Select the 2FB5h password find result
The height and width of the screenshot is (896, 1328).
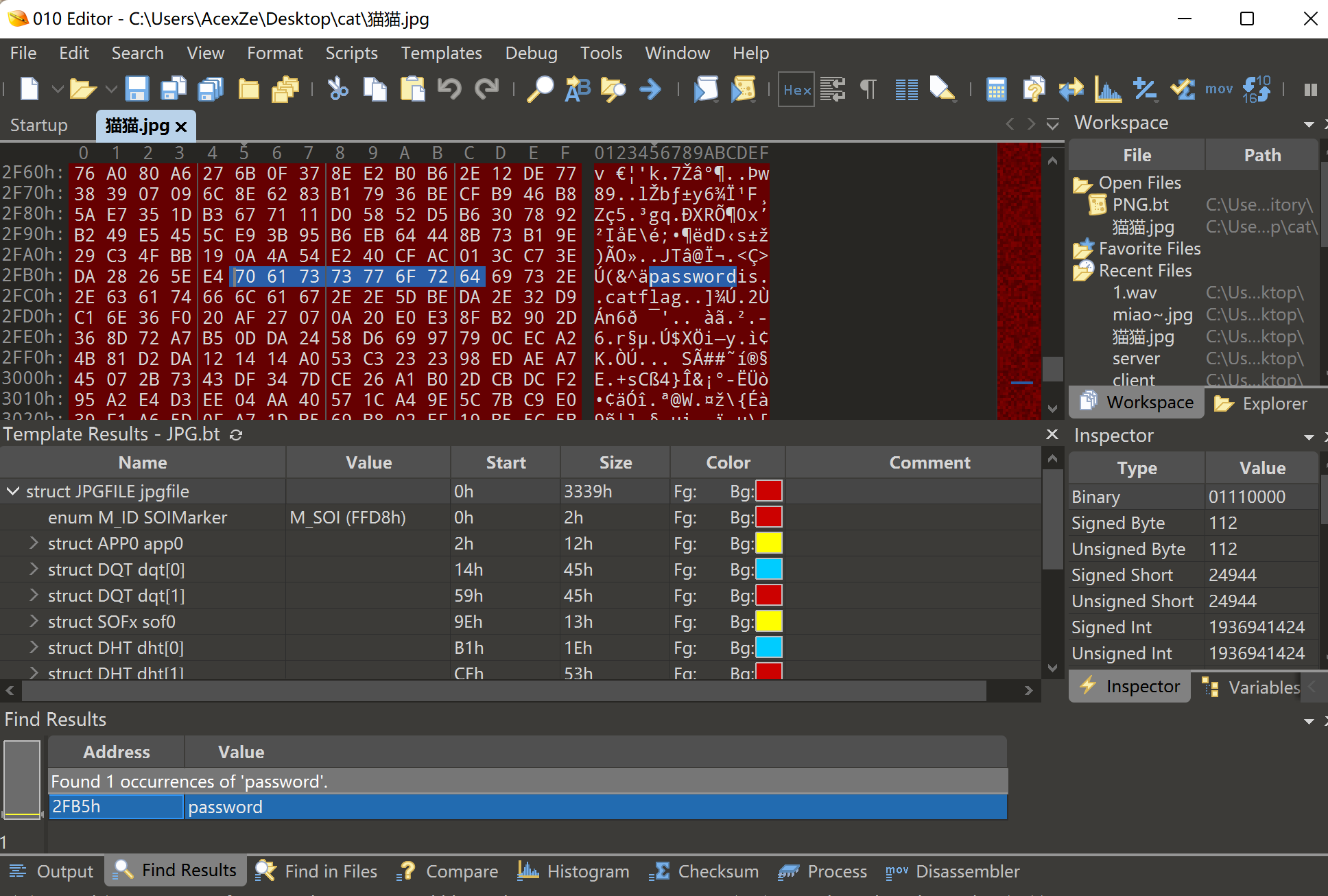point(527,807)
